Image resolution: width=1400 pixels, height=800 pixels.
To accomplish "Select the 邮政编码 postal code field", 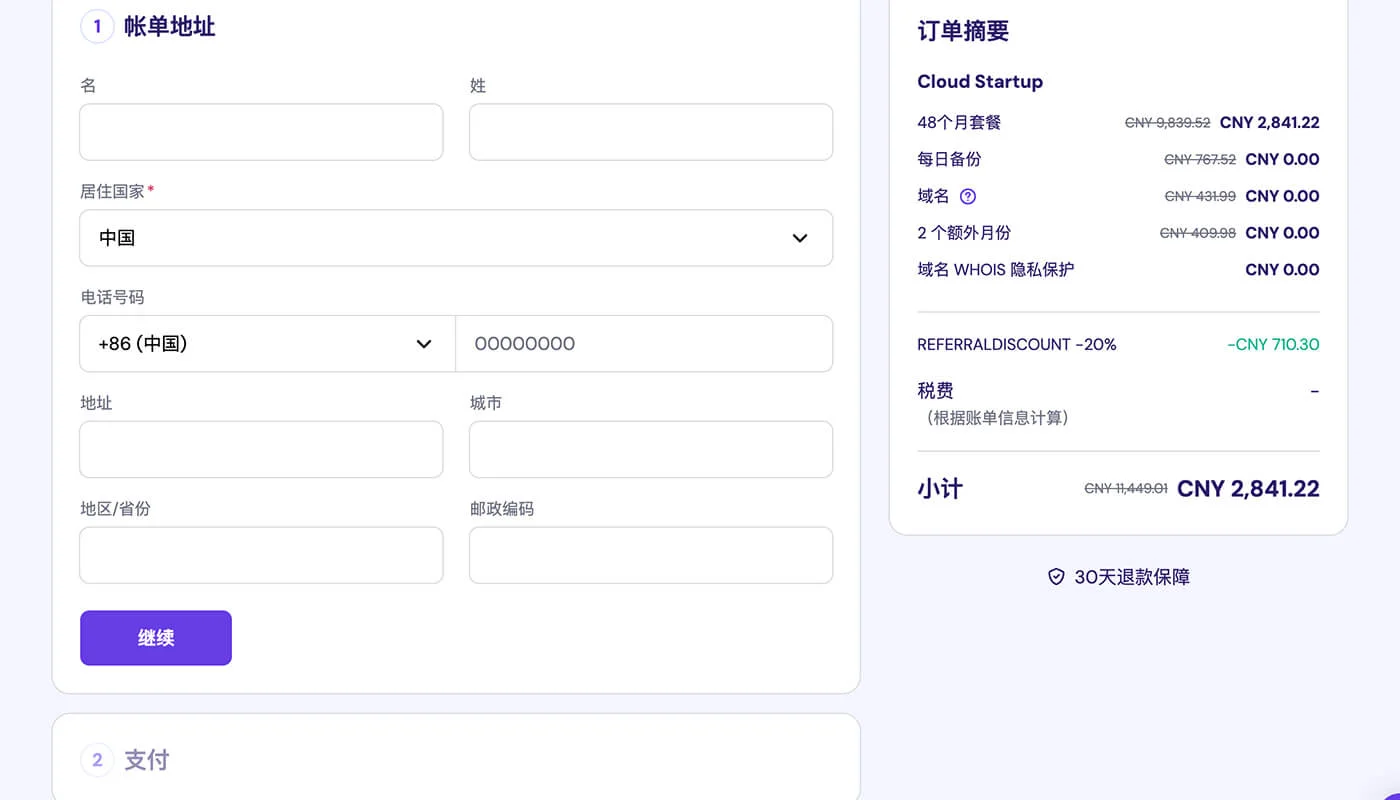I will coord(651,555).
